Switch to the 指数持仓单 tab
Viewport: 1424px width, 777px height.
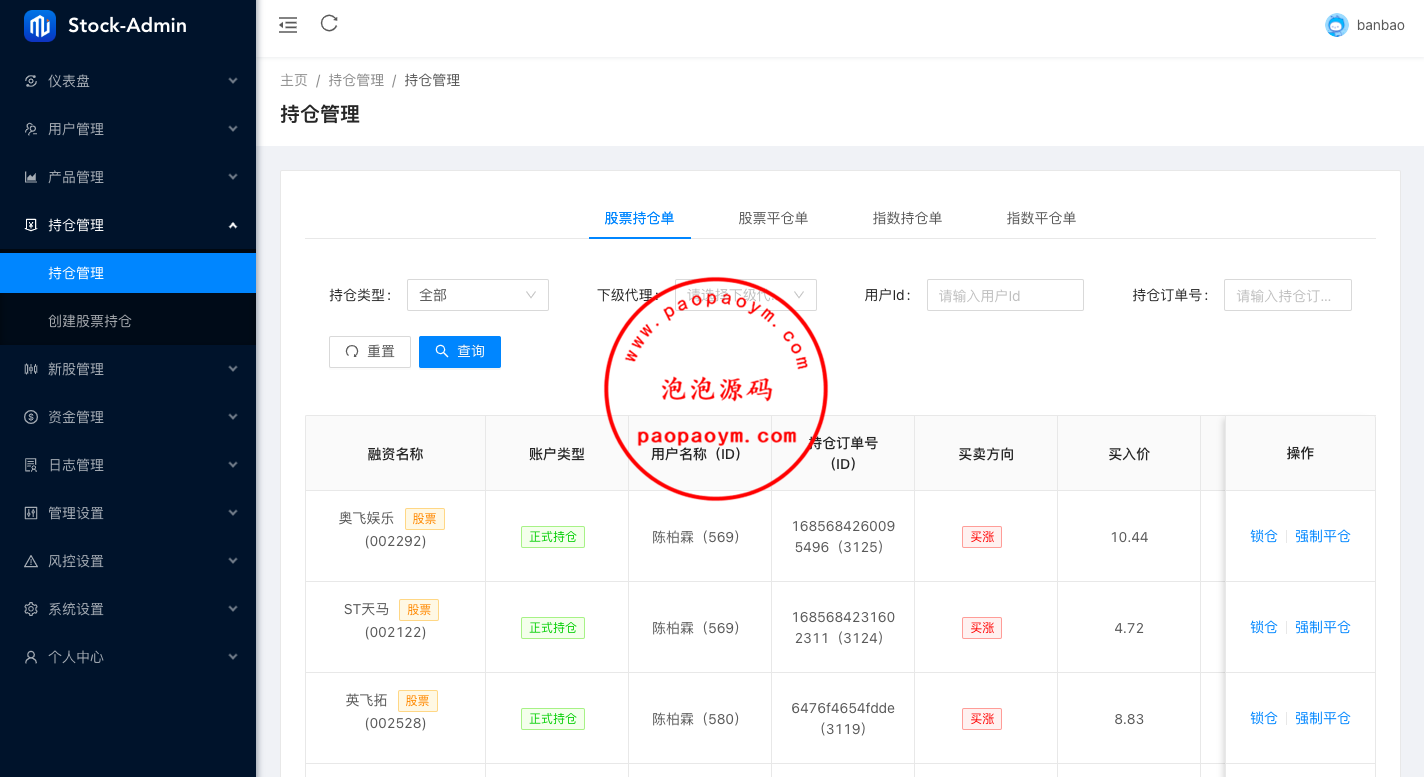pos(907,218)
